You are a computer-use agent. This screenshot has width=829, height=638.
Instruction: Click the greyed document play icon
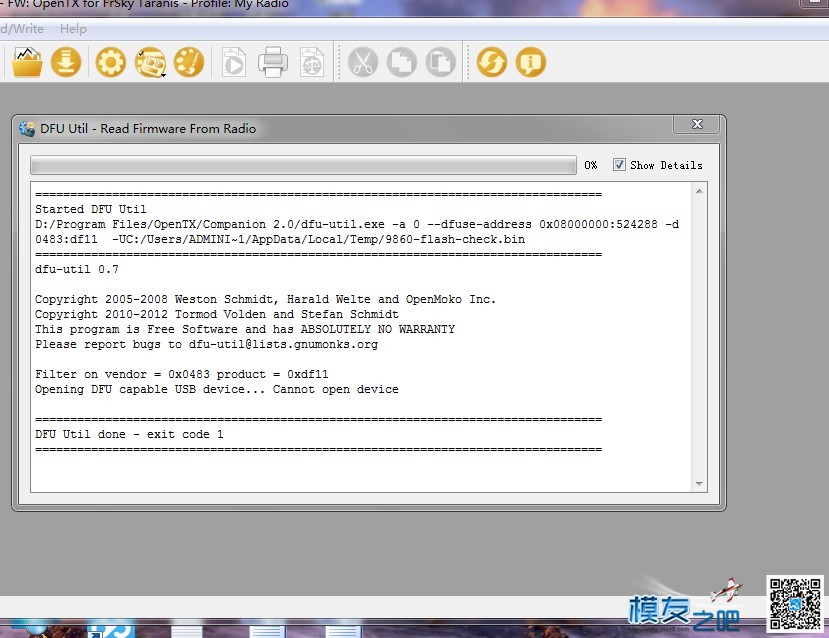pos(234,62)
